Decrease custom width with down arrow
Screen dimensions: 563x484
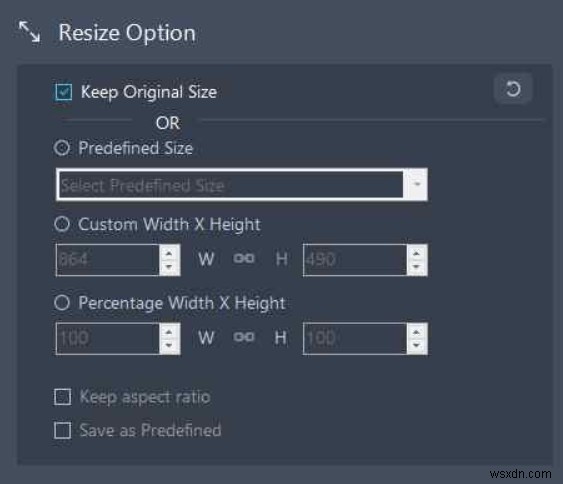169,267
